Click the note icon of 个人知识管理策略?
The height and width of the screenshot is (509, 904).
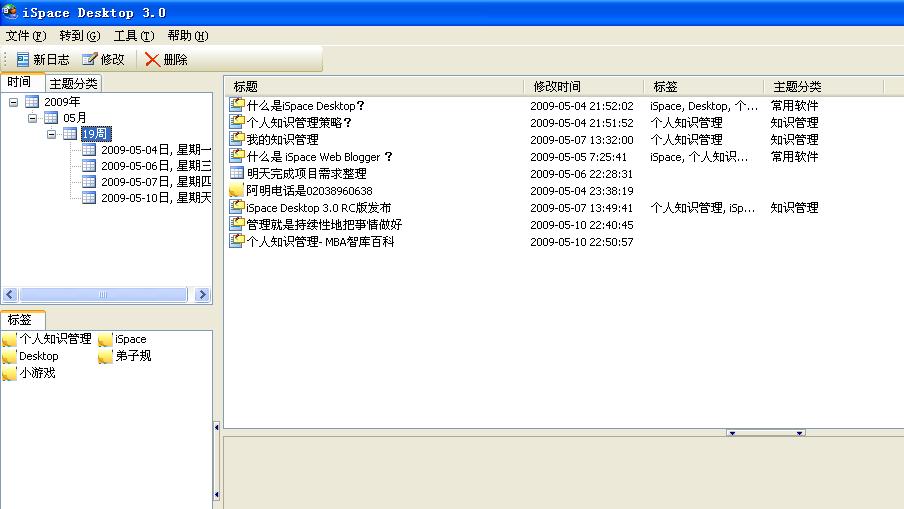pos(236,122)
